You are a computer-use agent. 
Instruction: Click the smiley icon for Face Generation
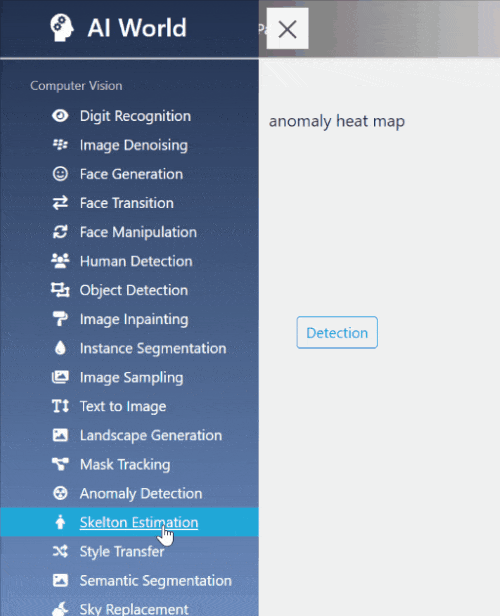point(60,174)
